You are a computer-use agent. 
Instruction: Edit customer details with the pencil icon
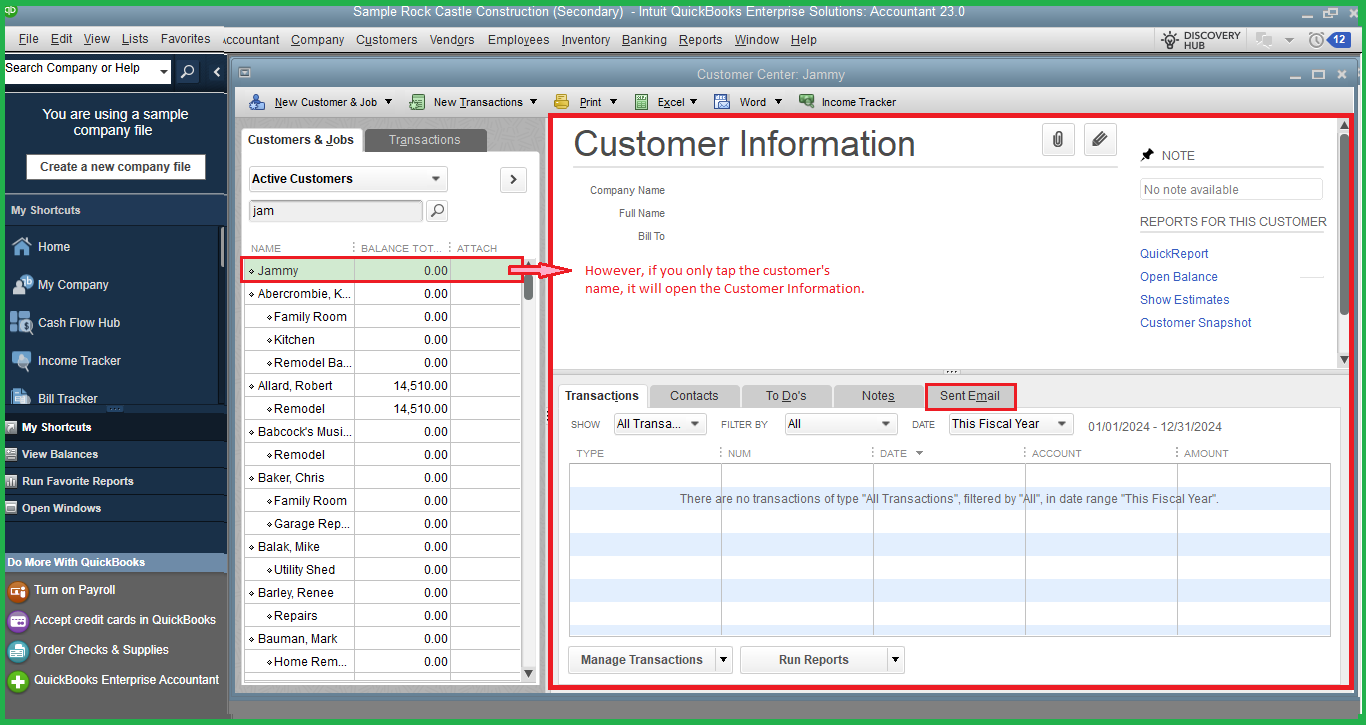(x=1099, y=139)
